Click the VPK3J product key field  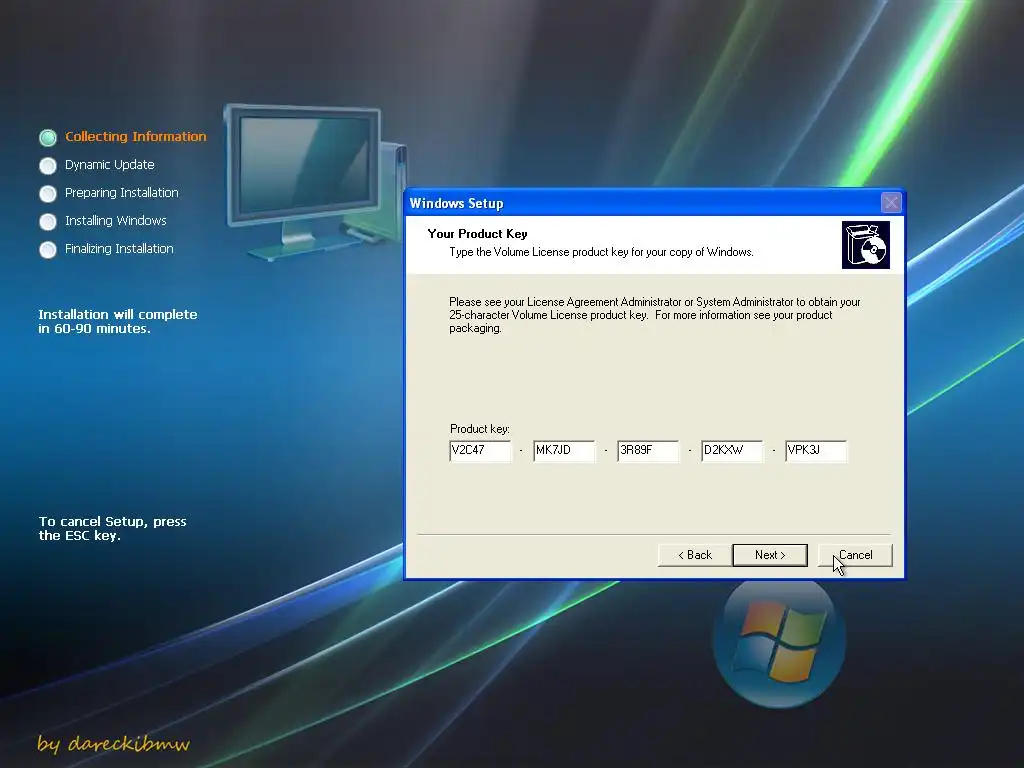coord(816,451)
